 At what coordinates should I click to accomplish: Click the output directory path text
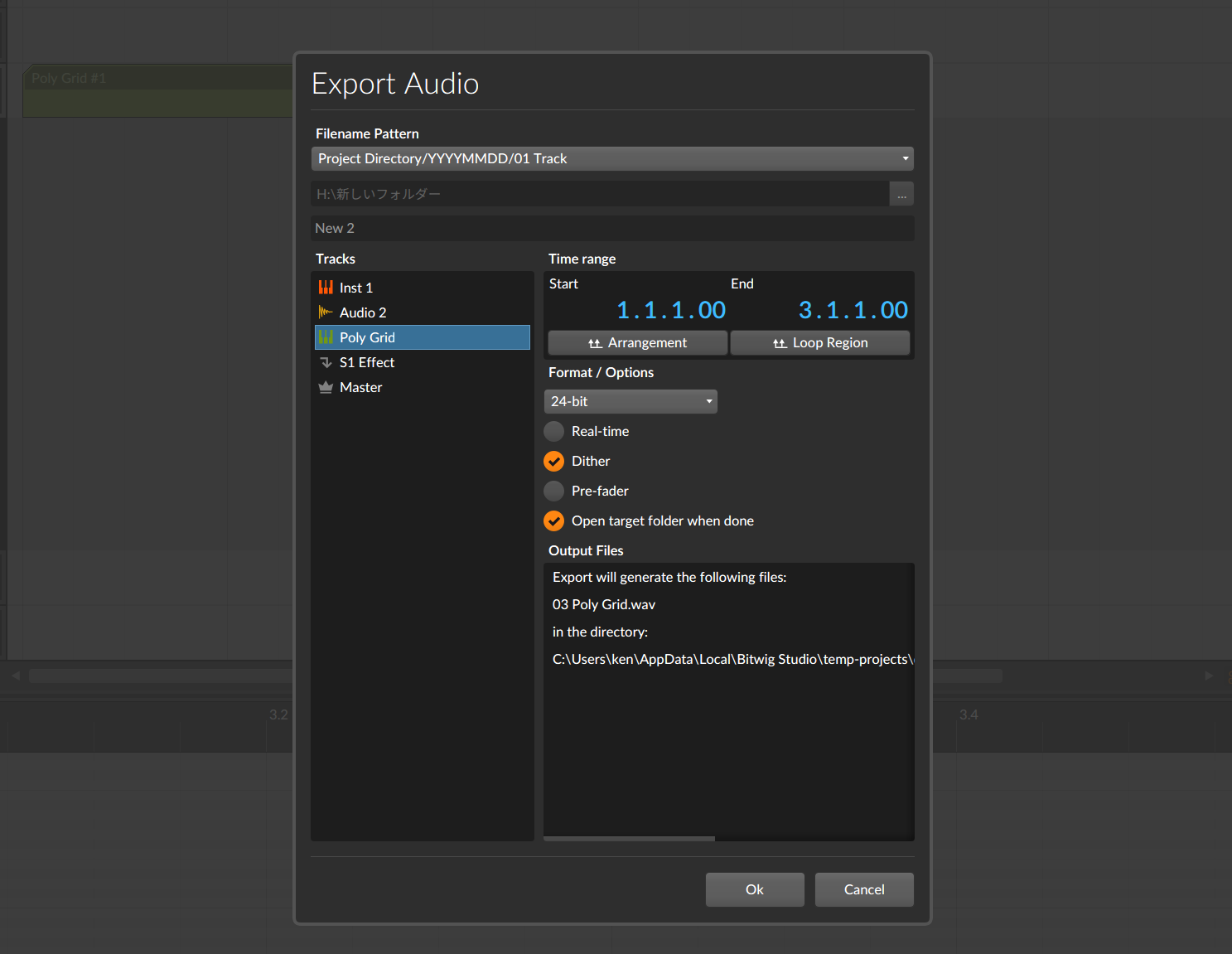coord(733,660)
